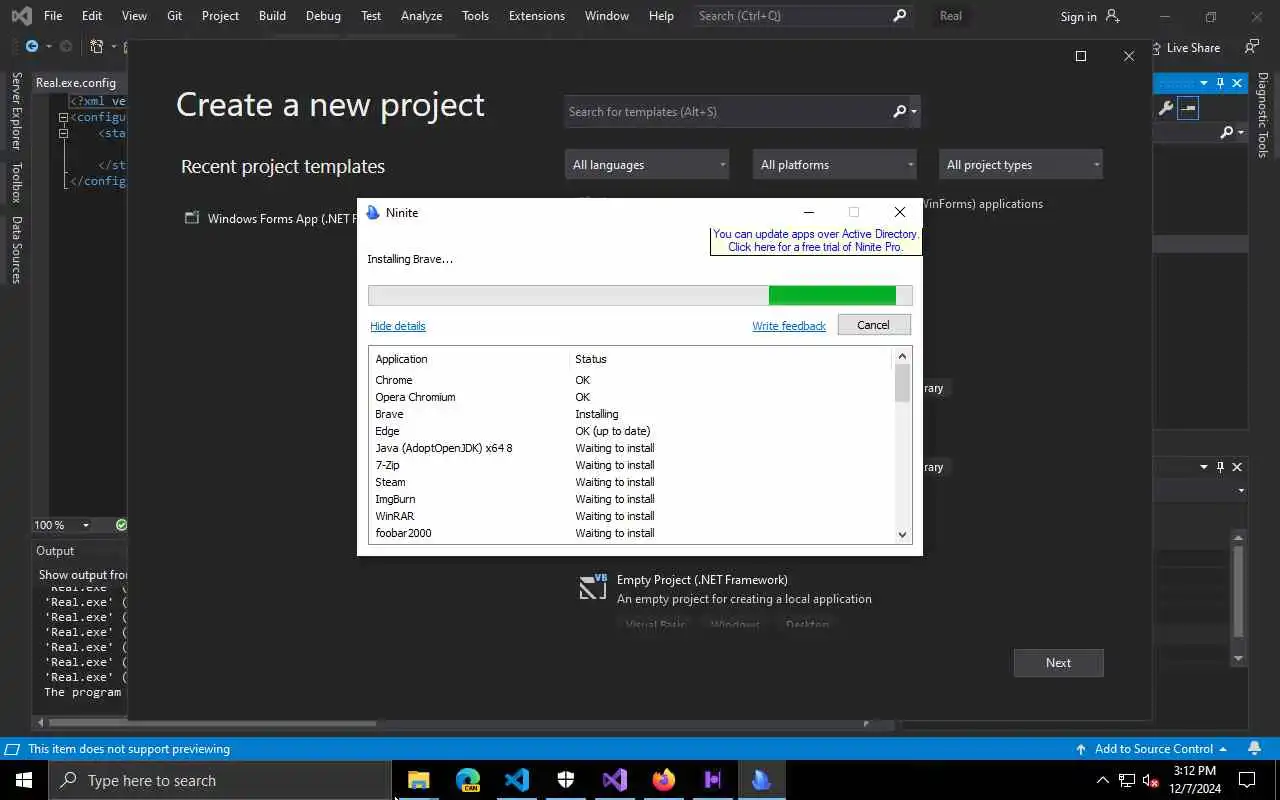Viewport: 1280px width, 800px height.
Task: Collapse the configuration XML node
Action: point(63,117)
